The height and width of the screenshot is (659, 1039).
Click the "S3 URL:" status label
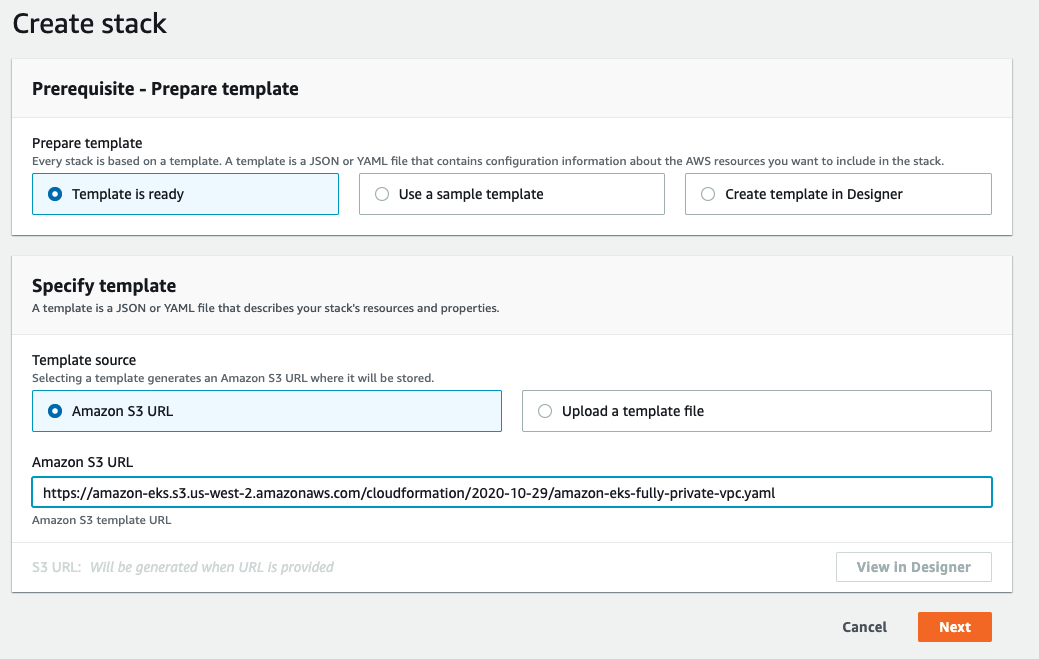(x=55, y=567)
